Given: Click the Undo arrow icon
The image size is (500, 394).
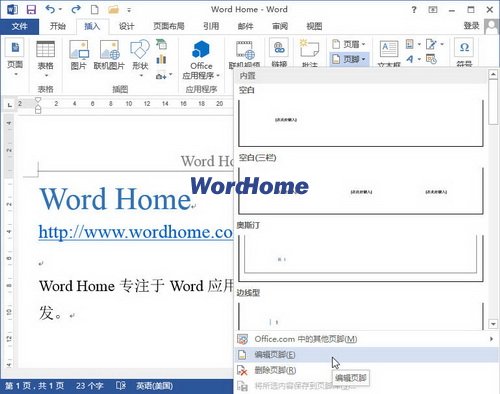Looking at the screenshot, I should point(50,9).
